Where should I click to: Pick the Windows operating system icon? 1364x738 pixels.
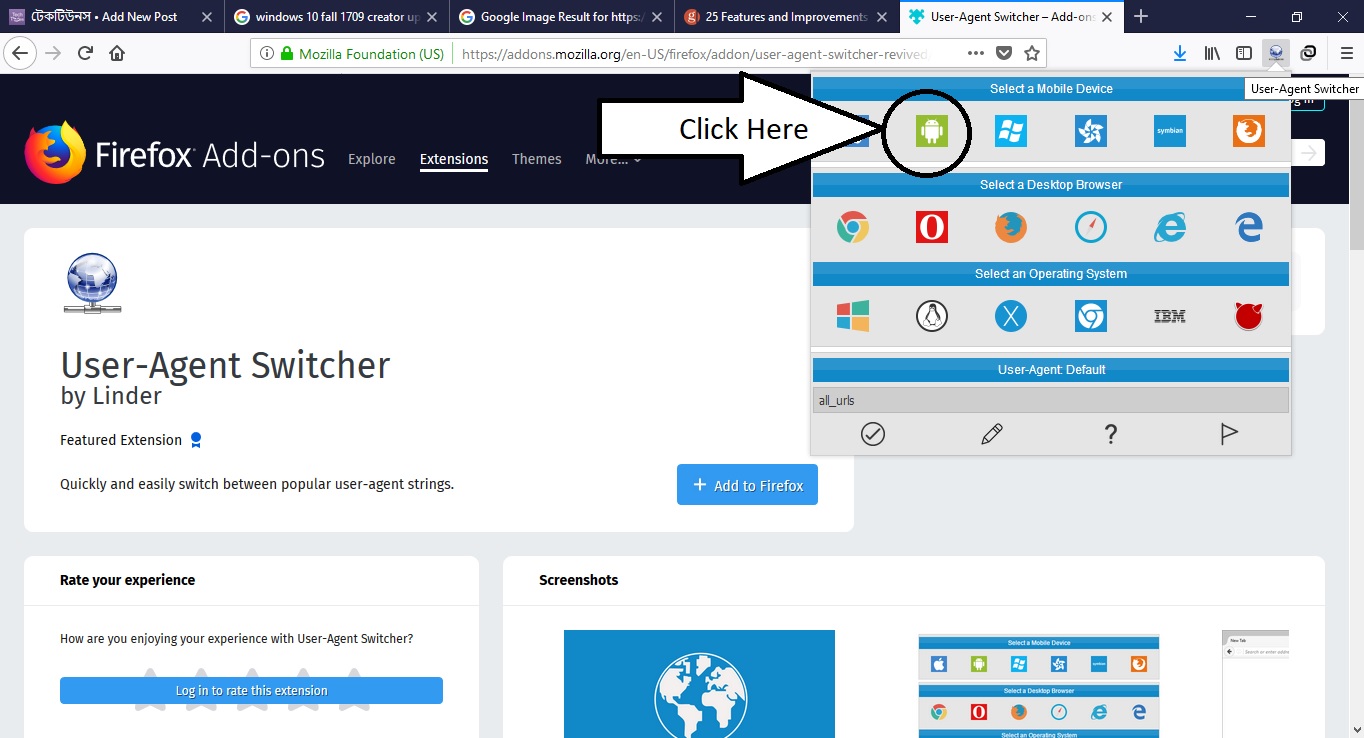[x=853, y=316]
